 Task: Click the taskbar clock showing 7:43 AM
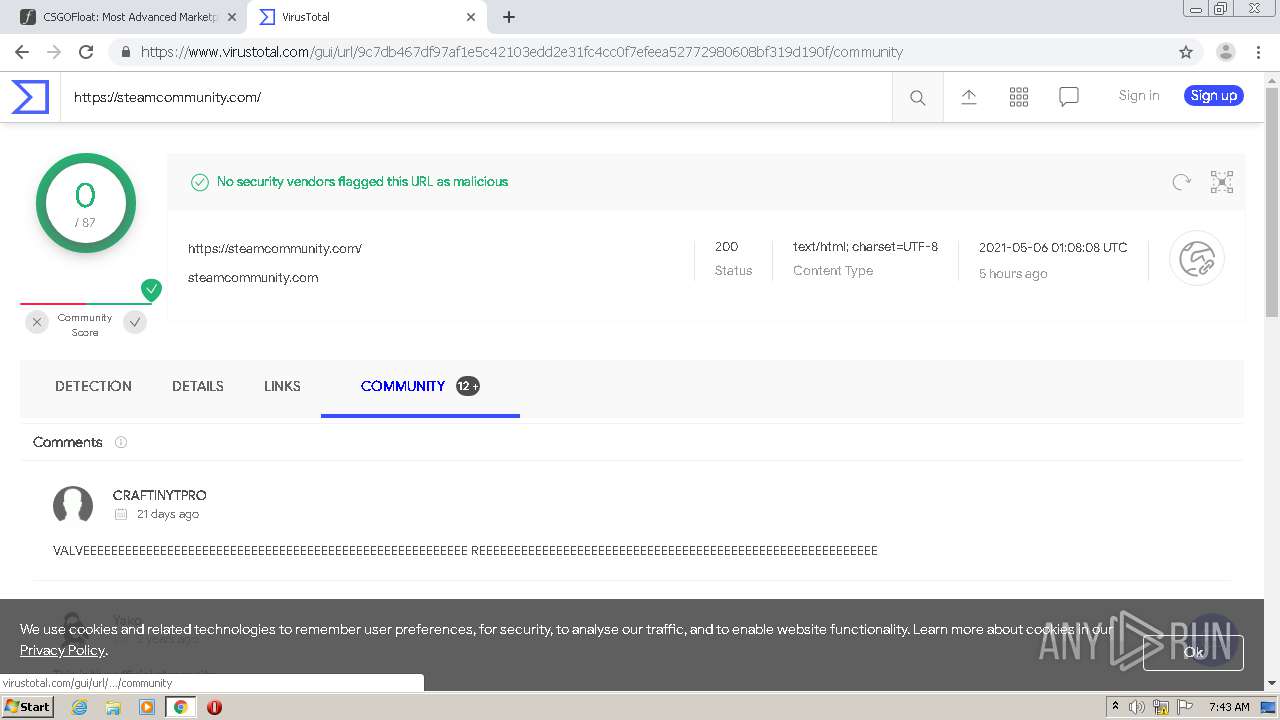click(1229, 707)
